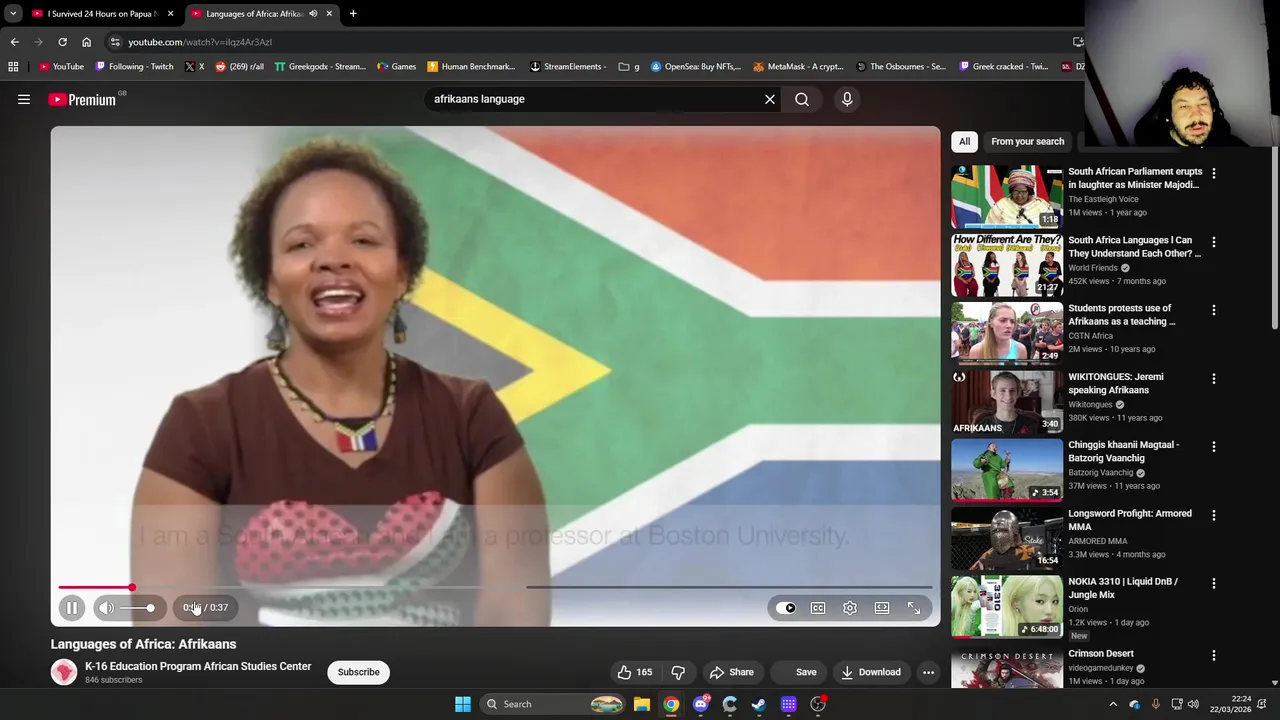The height and width of the screenshot is (720, 1280).
Task: Like the video (165 likes)
Action: [x=635, y=672]
